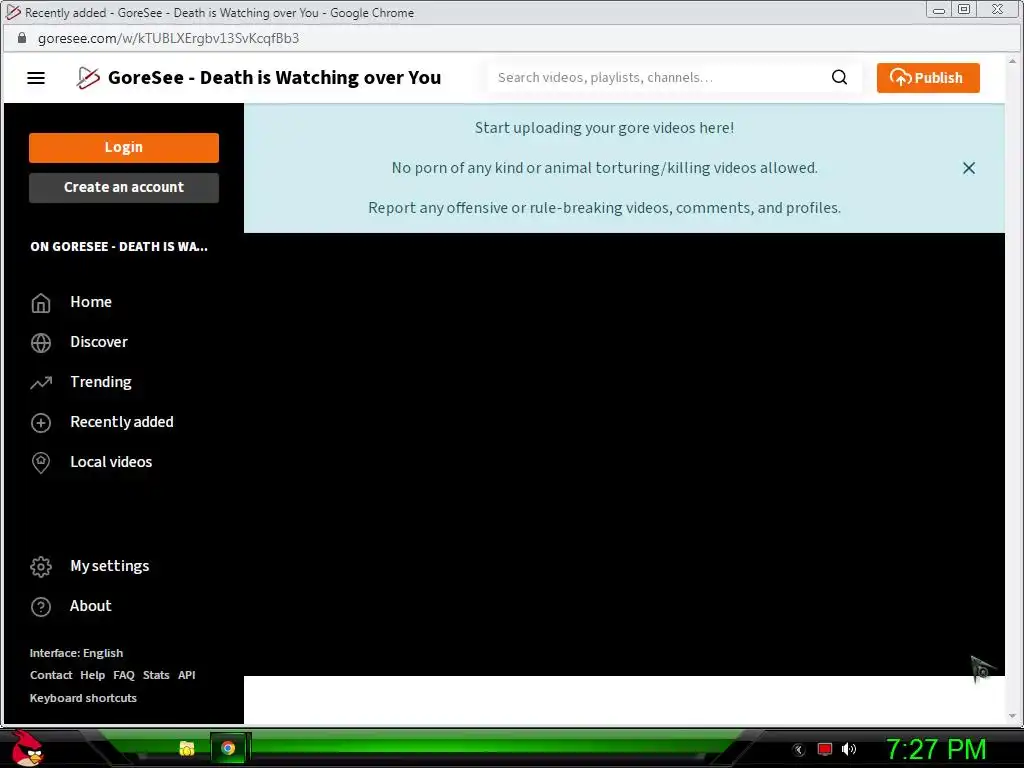Click the Home house icon

40,302
